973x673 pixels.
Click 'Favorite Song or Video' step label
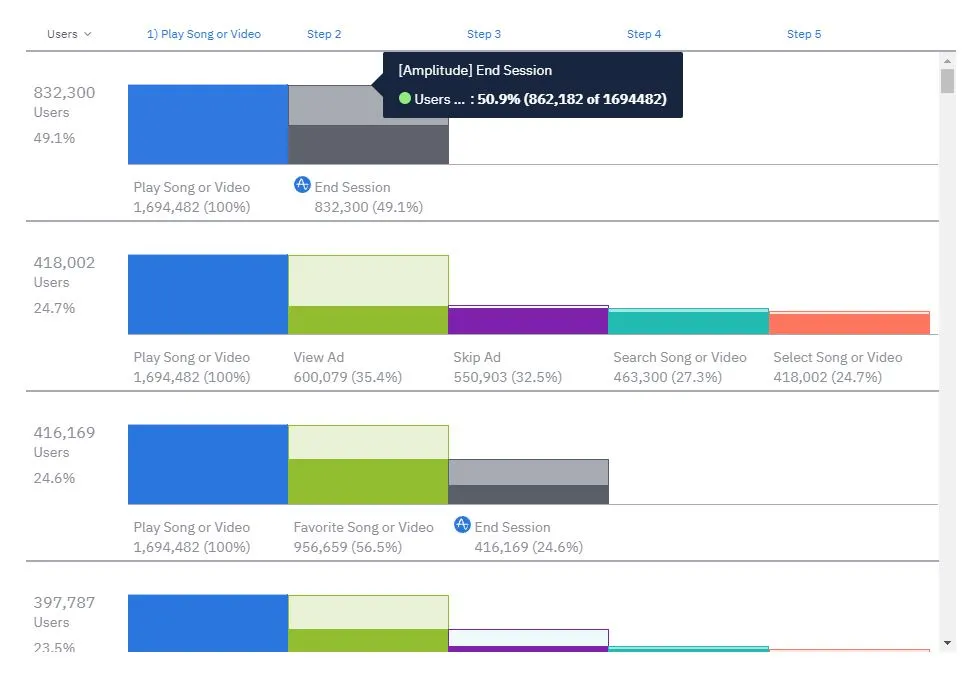[364, 527]
